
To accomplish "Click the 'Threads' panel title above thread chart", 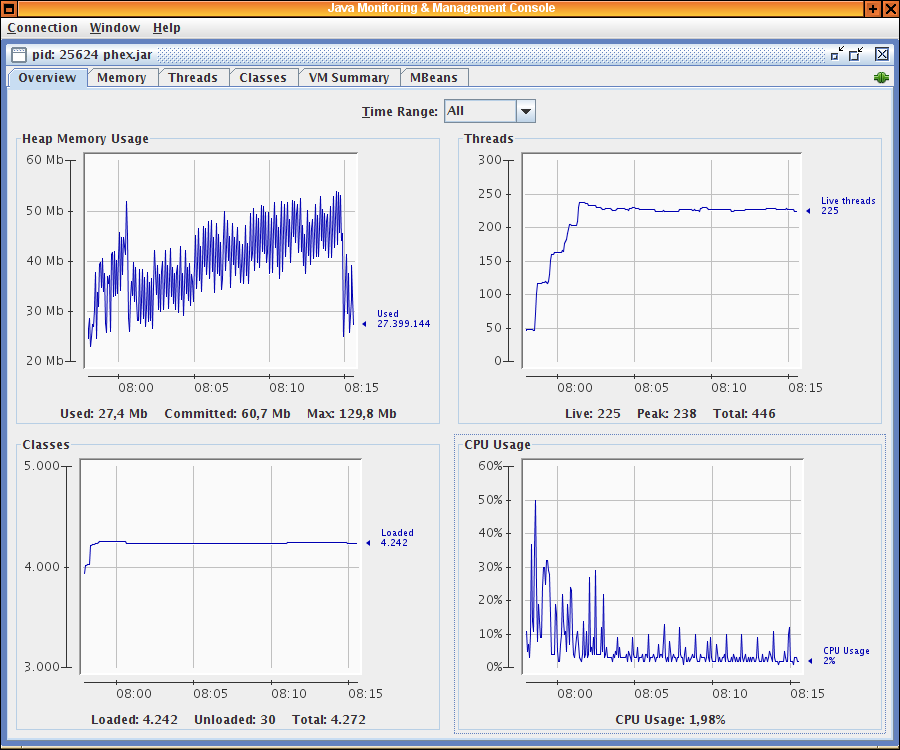I will [x=489, y=139].
